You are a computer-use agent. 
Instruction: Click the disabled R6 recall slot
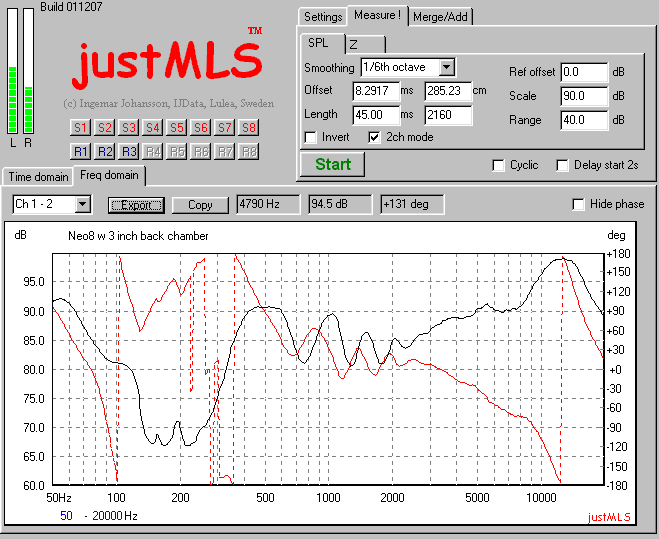point(200,152)
